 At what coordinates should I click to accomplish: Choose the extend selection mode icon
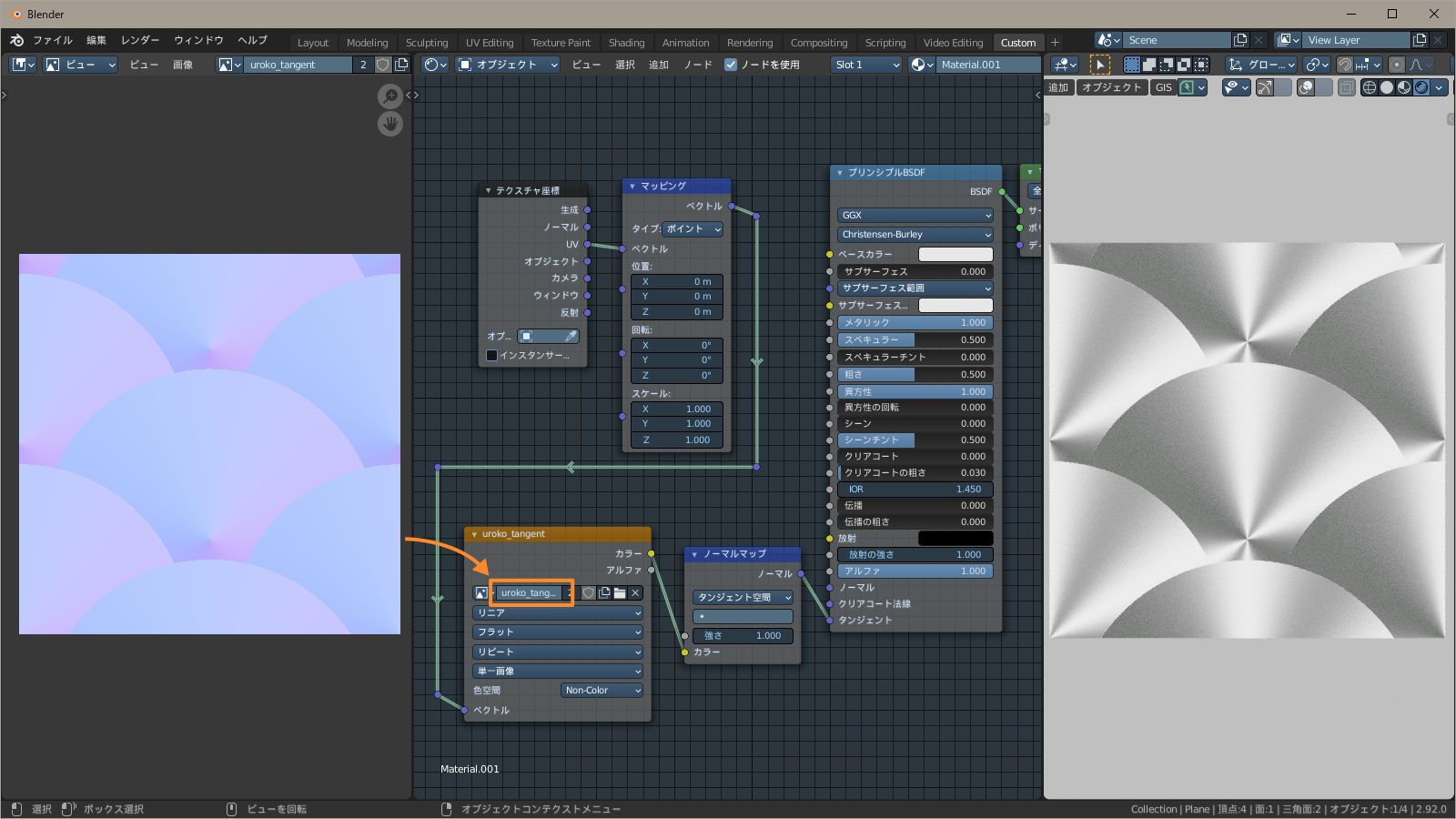tap(1149, 65)
